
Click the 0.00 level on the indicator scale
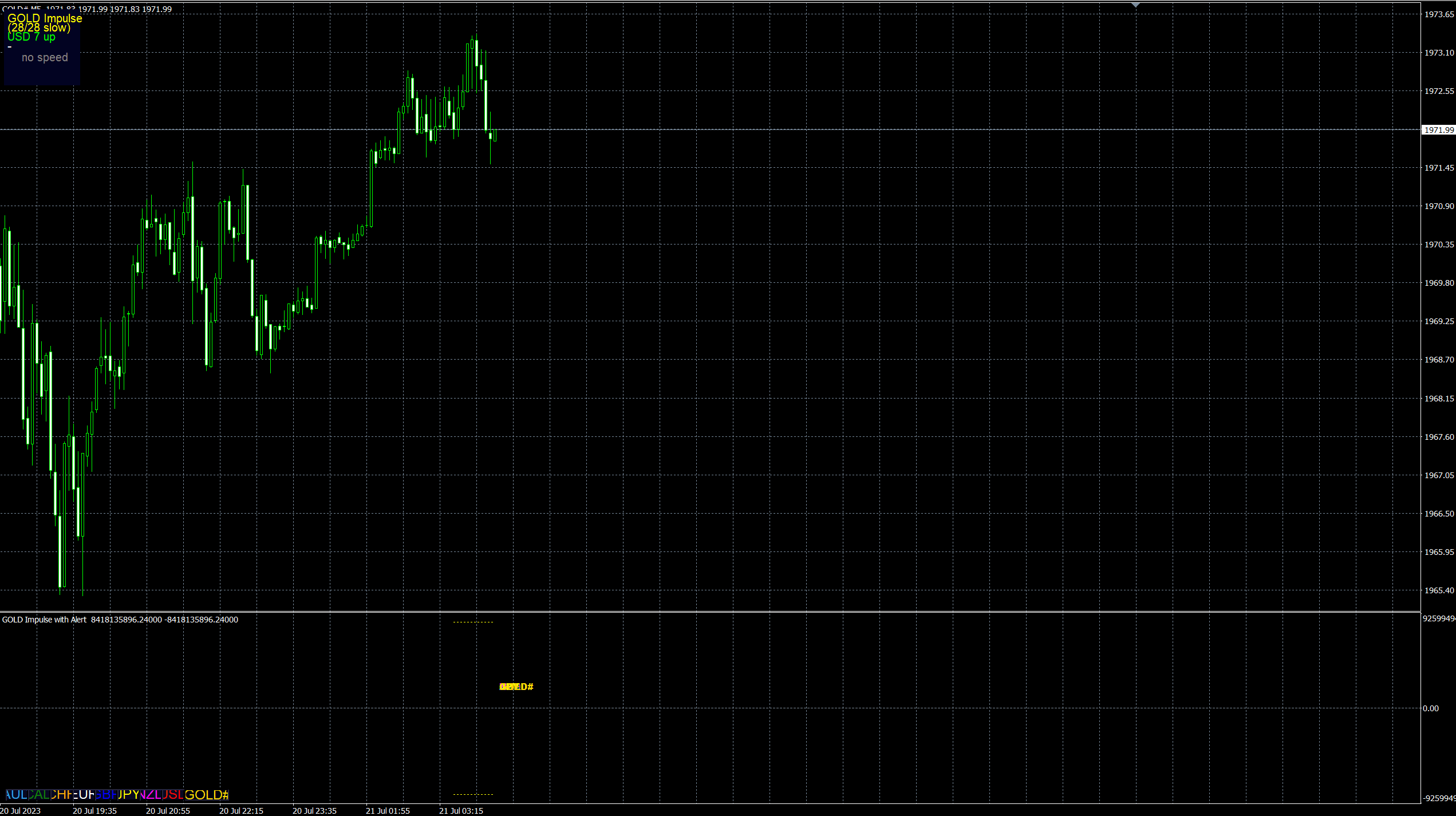pos(1430,708)
